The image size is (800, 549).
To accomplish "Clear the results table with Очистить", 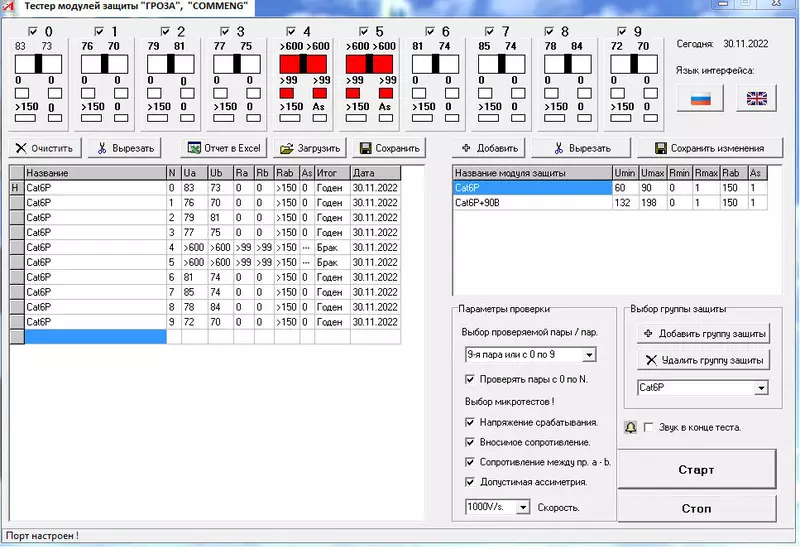I will tap(43, 148).
